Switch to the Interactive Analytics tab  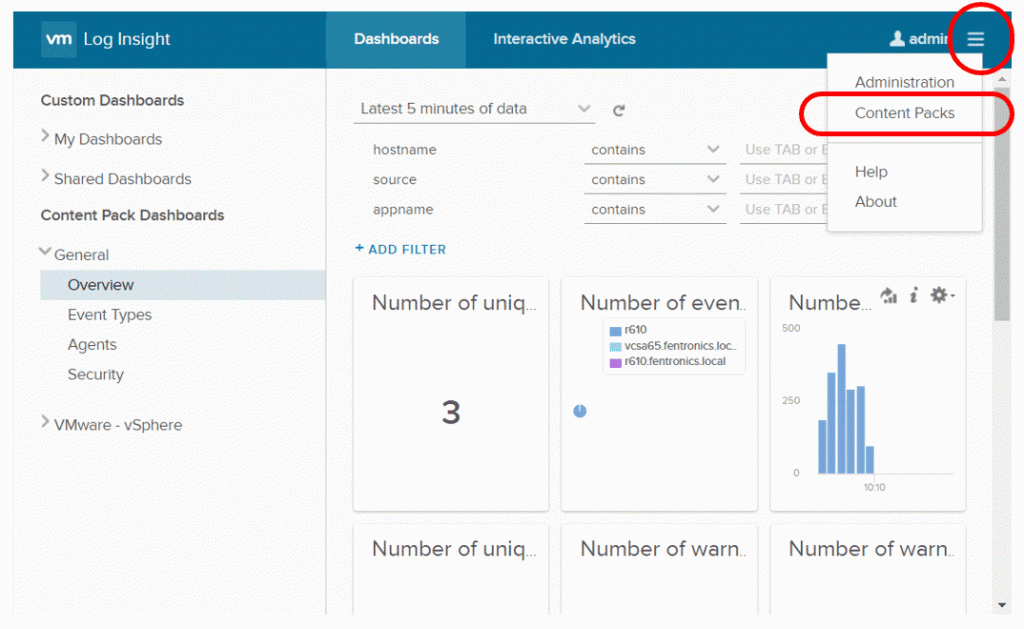(x=564, y=39)
